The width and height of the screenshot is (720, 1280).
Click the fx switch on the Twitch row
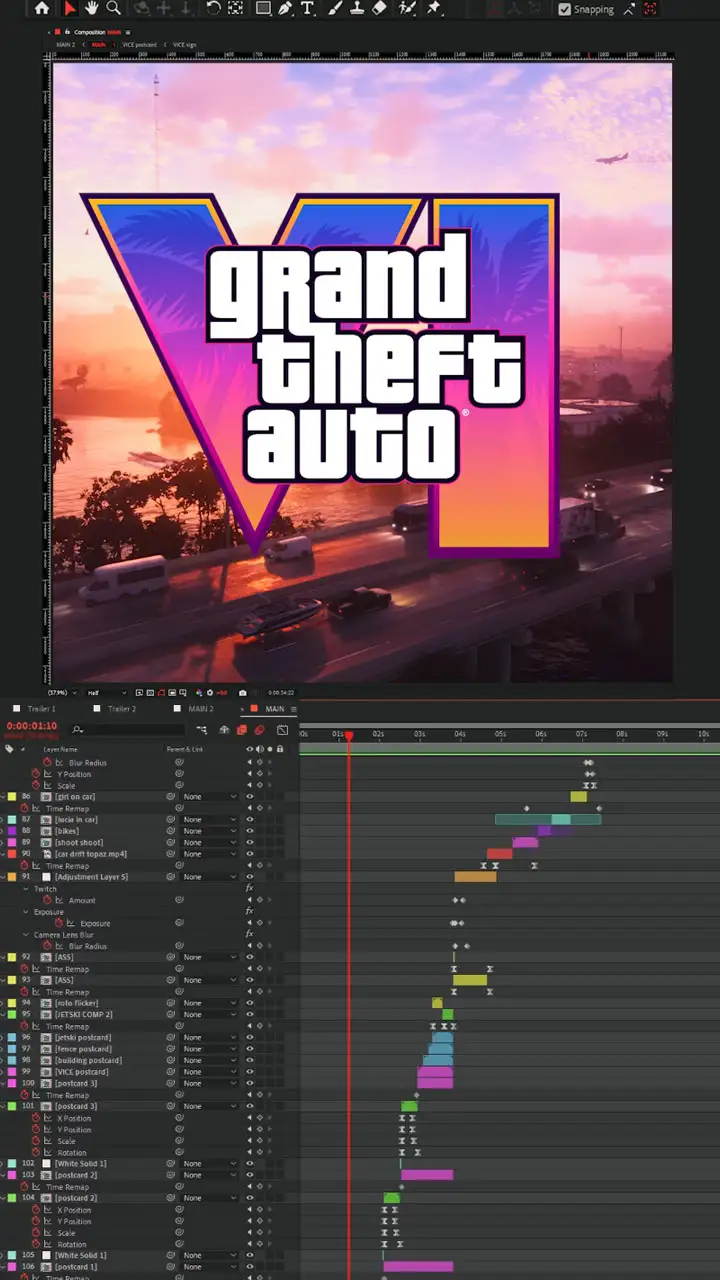pyautogui.click(x=250, y=889)
